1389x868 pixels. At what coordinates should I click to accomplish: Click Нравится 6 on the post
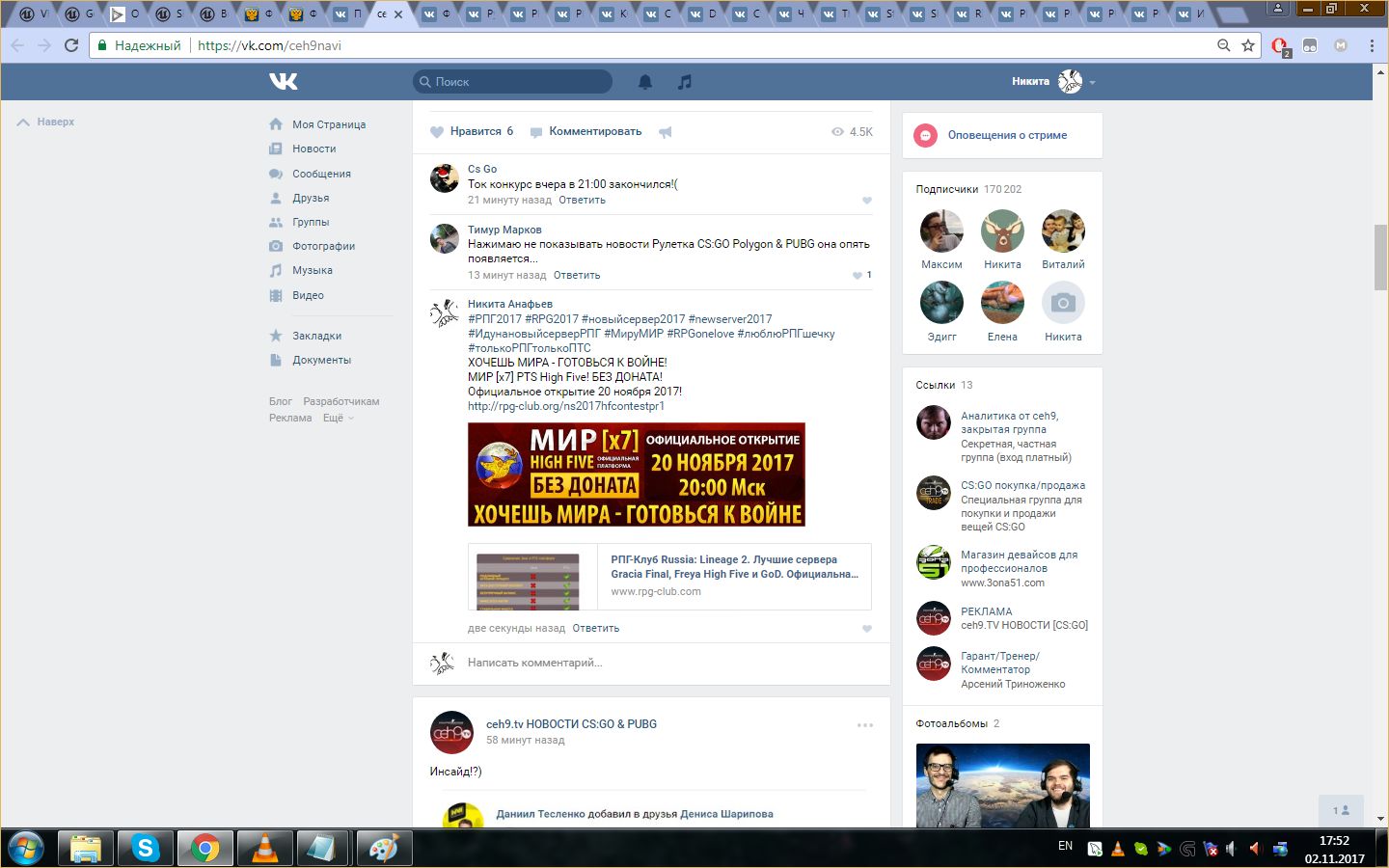coord(472,132)
